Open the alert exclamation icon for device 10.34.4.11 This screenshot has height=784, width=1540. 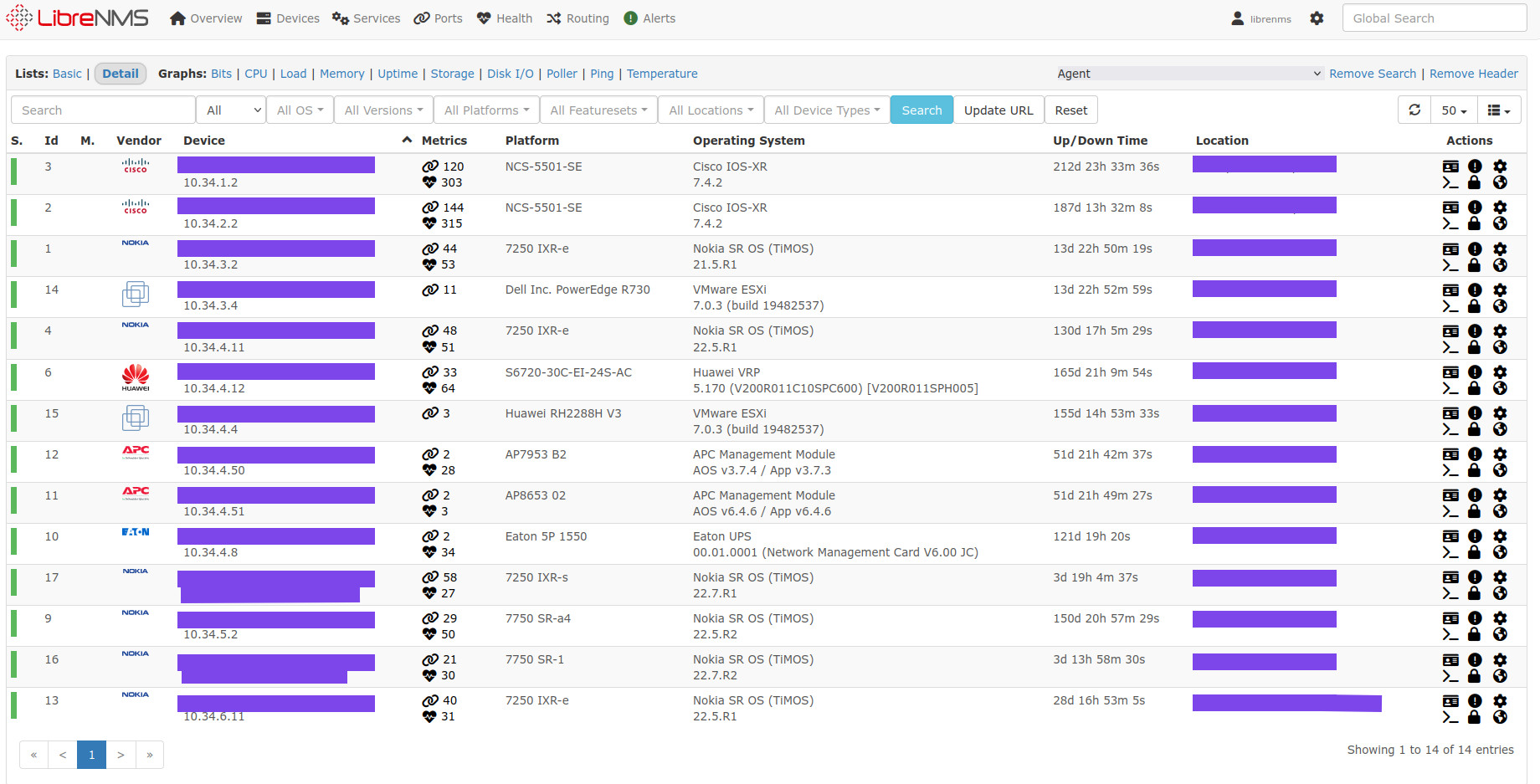(1476, 332)
